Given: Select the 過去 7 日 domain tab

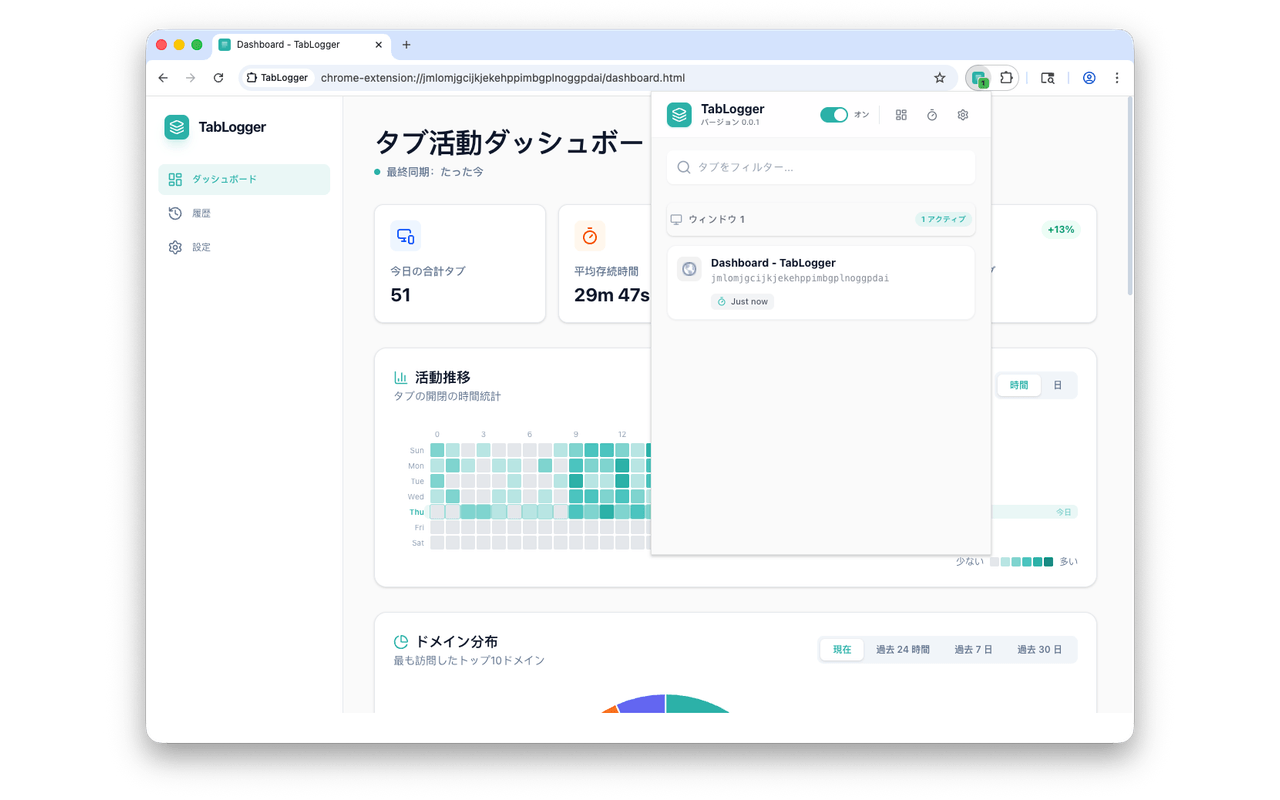Looking at the screenshot, I should 973,649.
